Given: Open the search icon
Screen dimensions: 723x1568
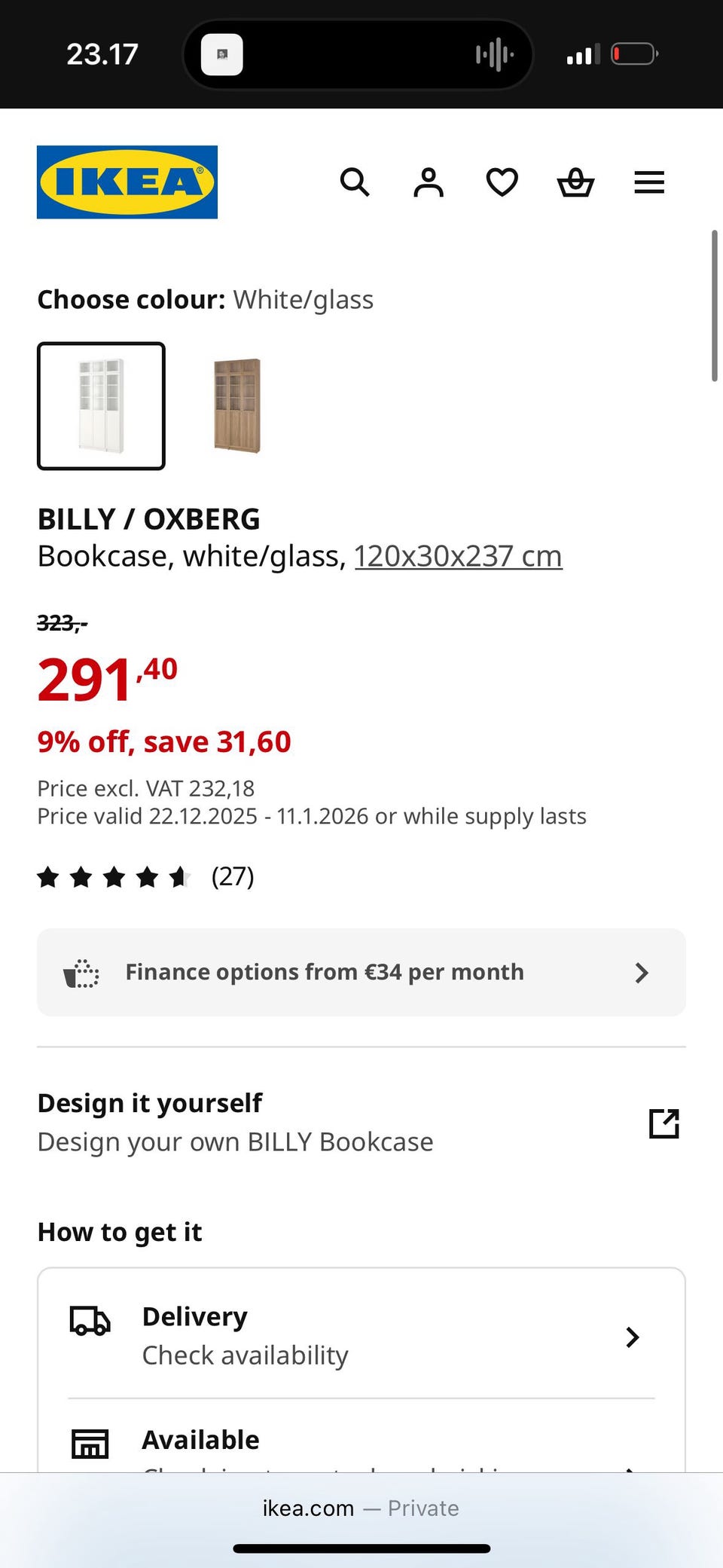Looking at the screenshot, I should pos(355,182).
